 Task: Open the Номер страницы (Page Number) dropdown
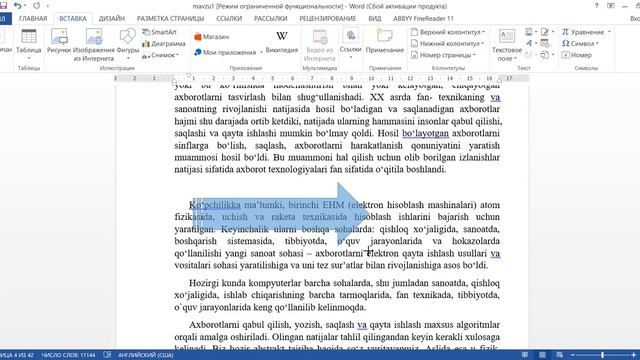474,55
